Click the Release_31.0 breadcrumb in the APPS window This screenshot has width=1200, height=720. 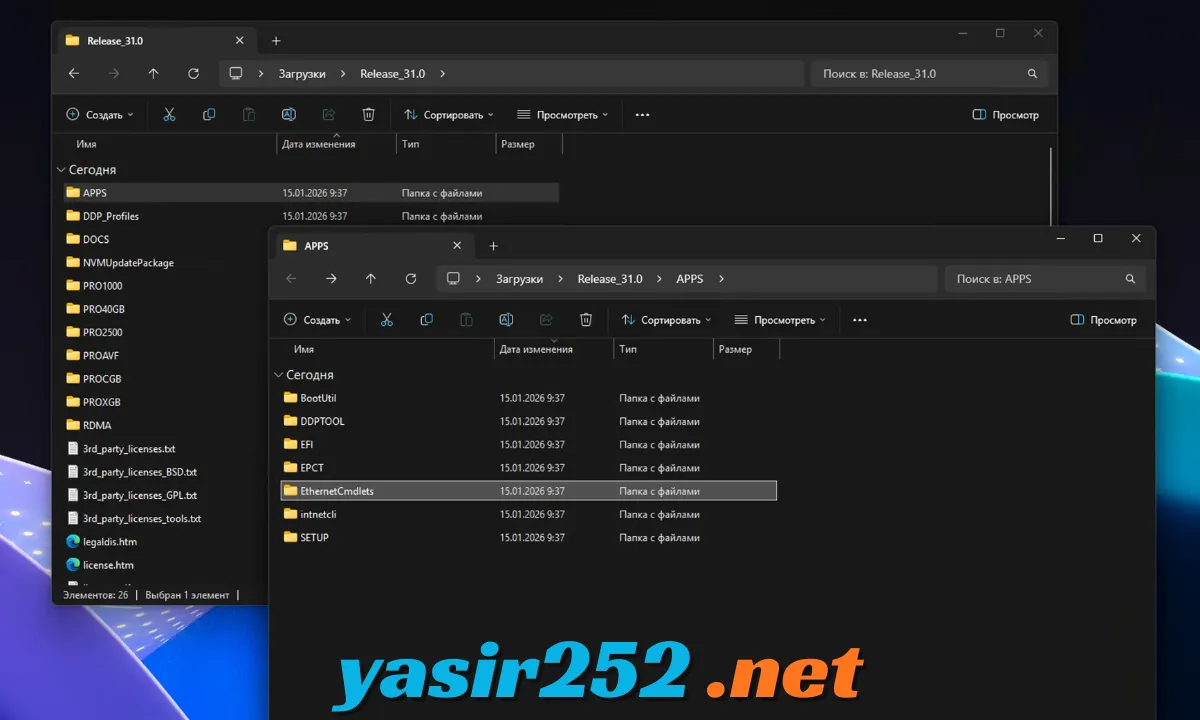tap(610, 279)
